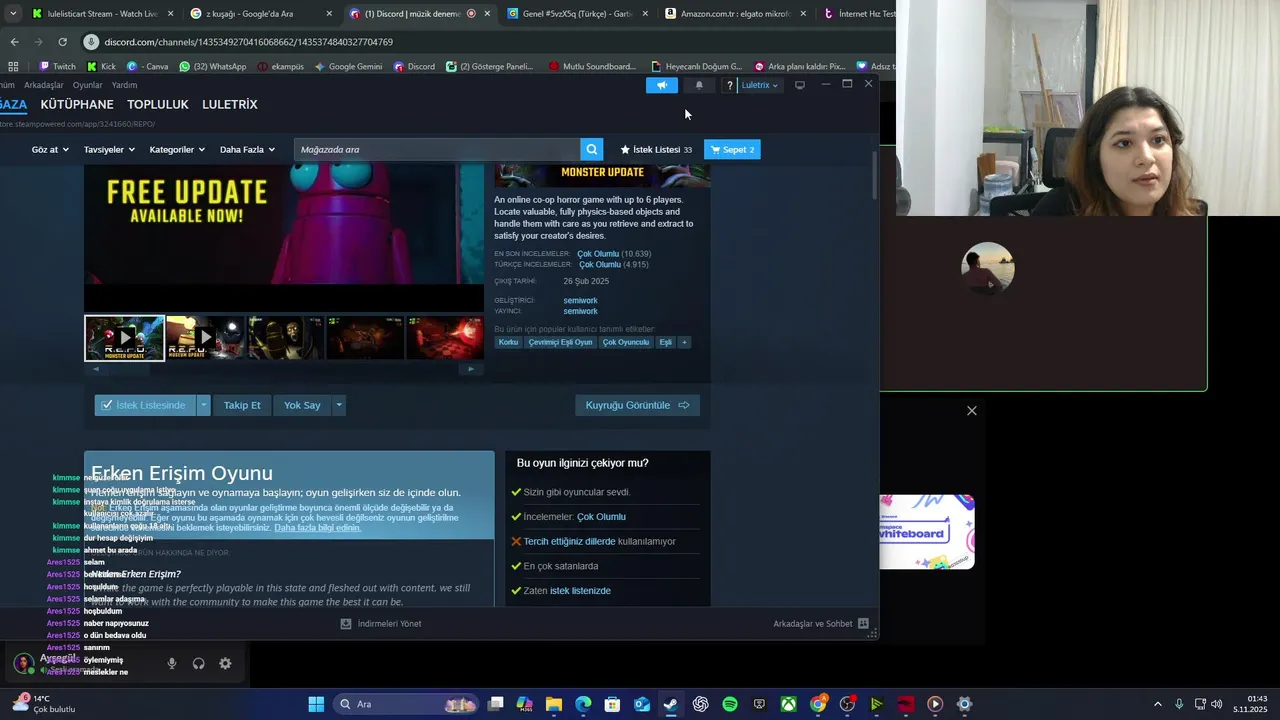Expand the Kategoriler dropdown
Screen dimensions: 1280x720
click(177, 150)
